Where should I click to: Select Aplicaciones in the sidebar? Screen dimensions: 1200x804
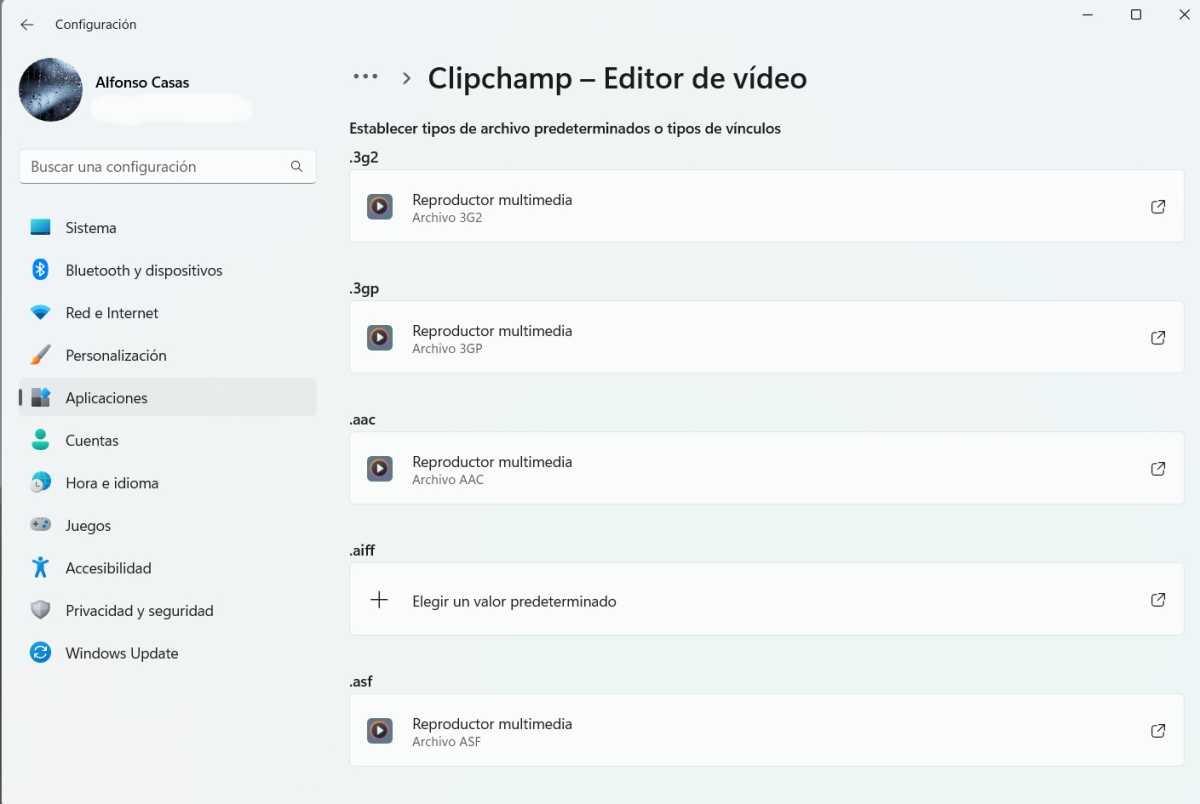click(x=168, y=398)
